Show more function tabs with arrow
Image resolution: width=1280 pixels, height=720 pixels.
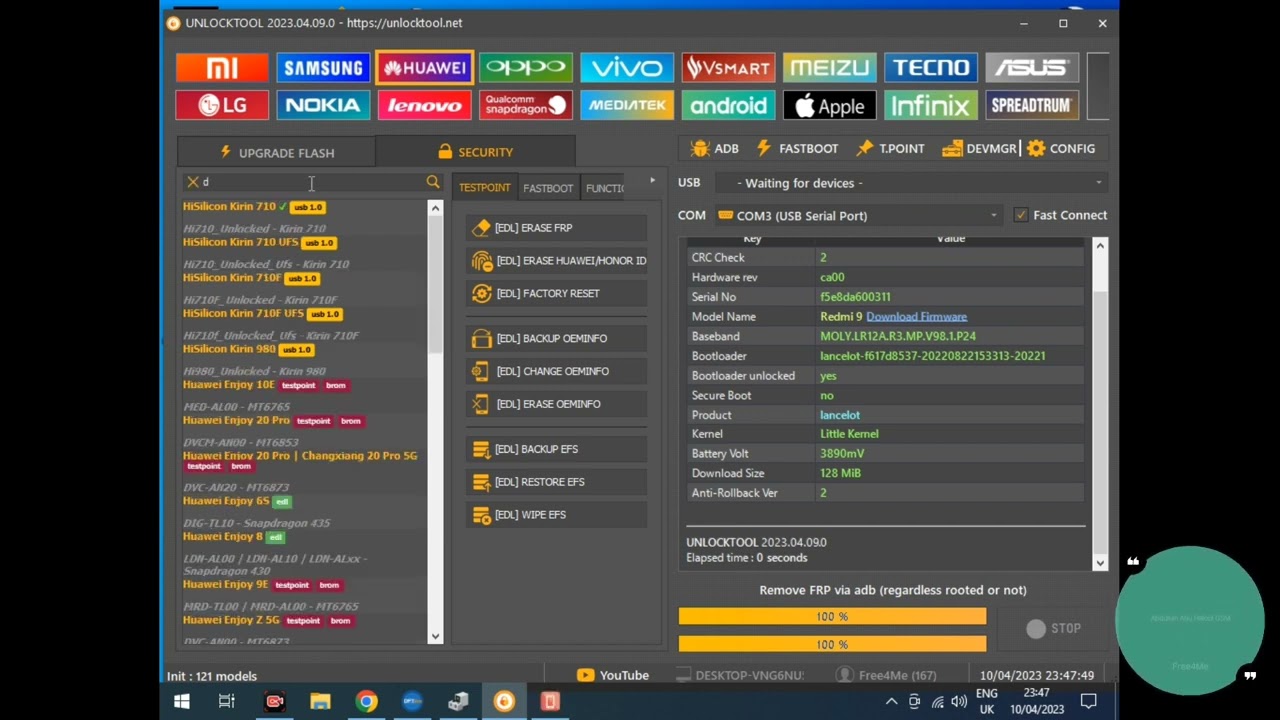pos(652,181)
